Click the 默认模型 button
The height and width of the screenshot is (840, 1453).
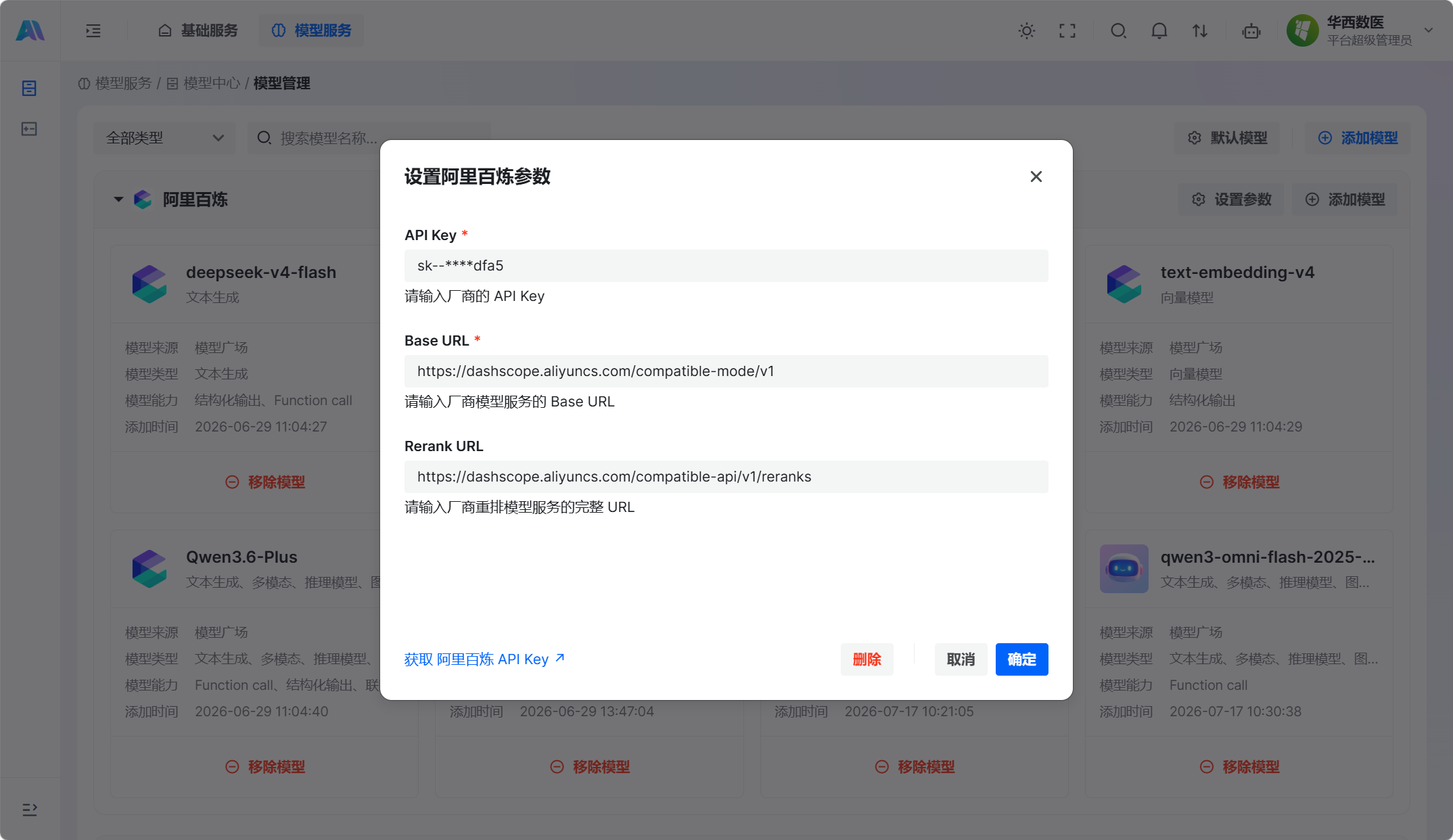coord(1228,138)
